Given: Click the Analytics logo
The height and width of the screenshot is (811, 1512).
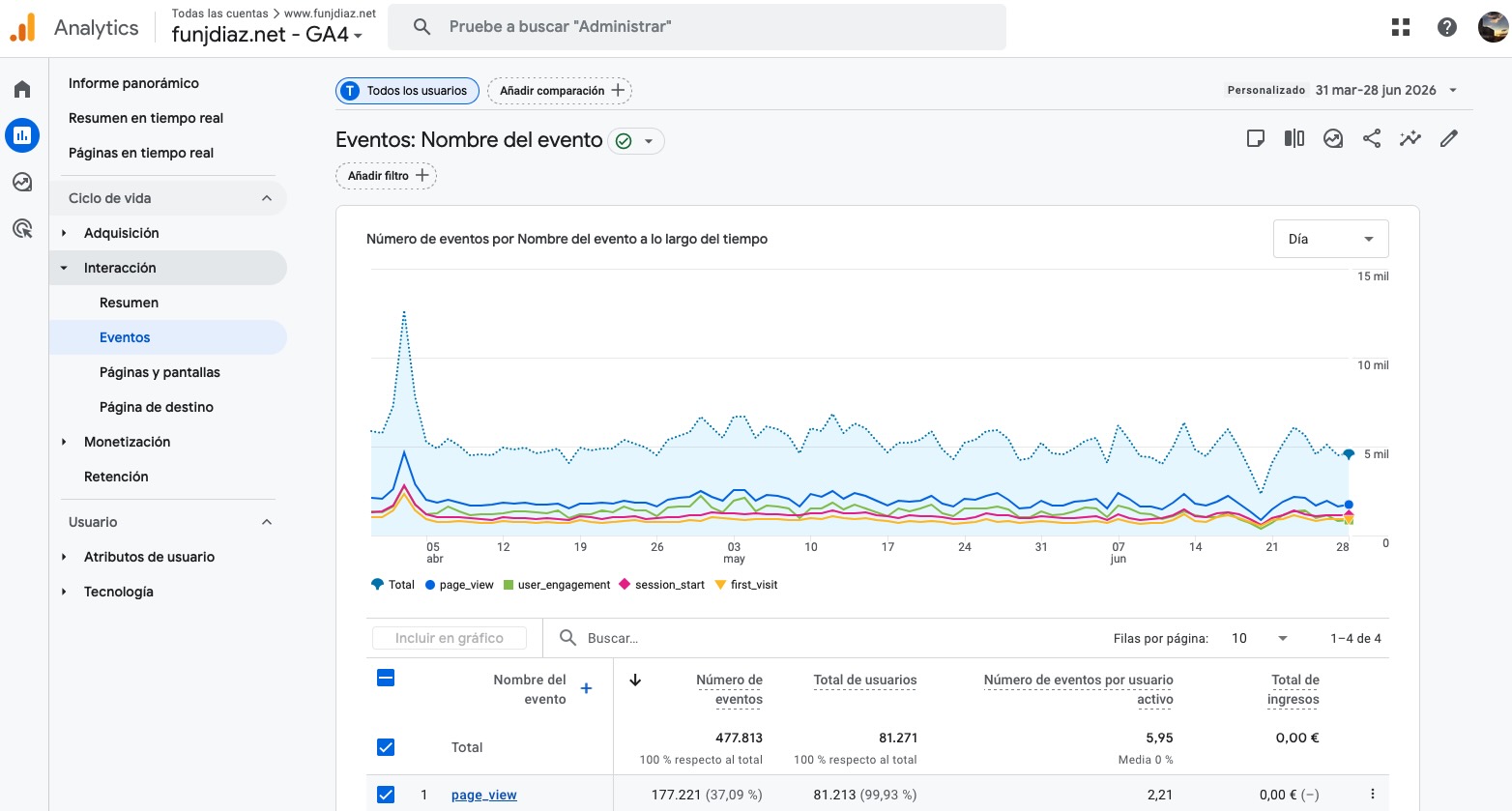Looking at the screenshot, I should coord(74,28).
